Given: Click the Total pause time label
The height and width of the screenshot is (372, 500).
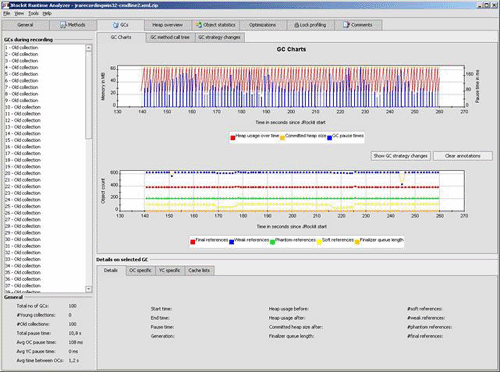Looking at the screenshot, I should pyautogui.click(x=34, y=333).
